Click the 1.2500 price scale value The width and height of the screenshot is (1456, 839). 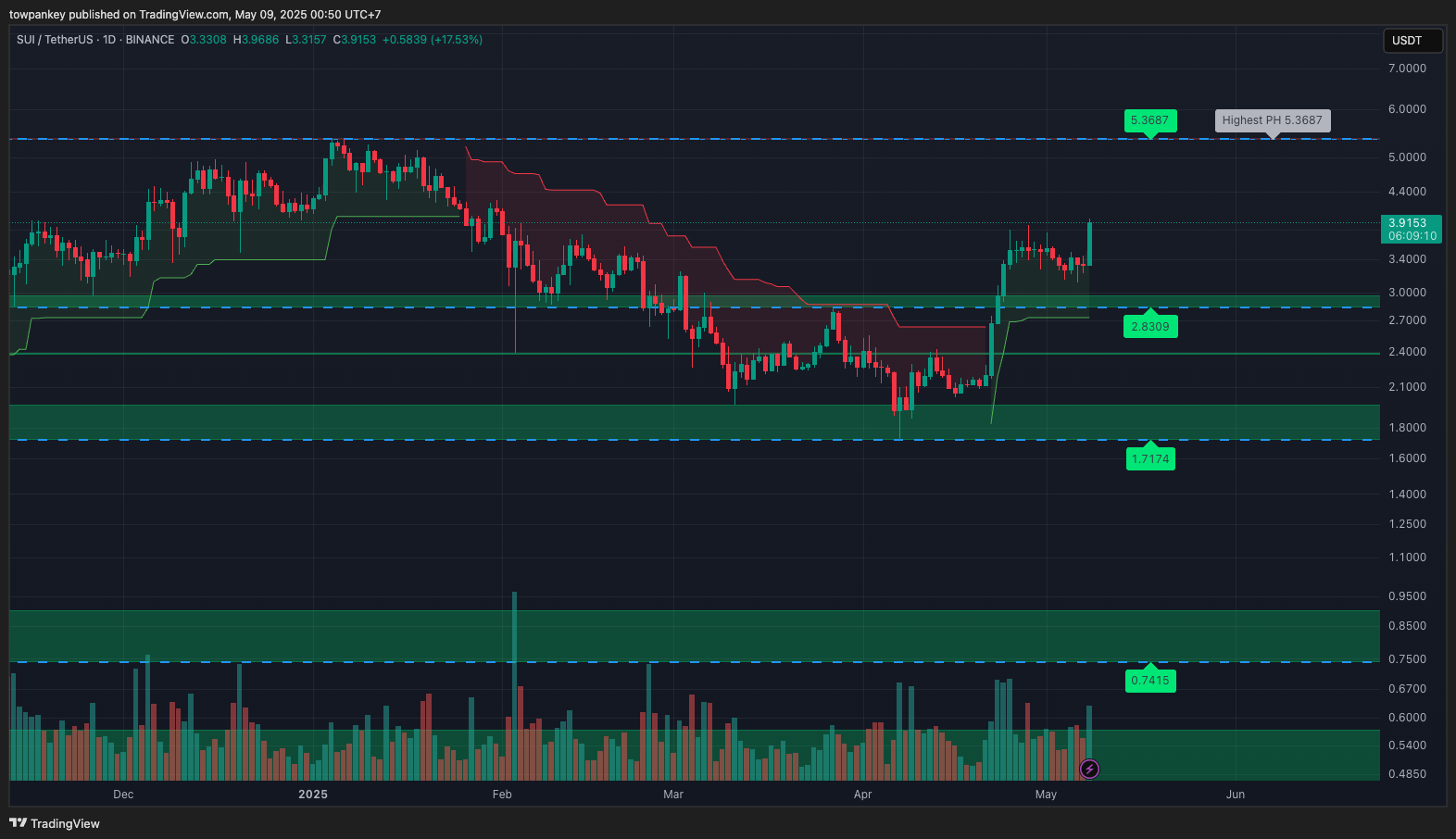[1407, 524]
